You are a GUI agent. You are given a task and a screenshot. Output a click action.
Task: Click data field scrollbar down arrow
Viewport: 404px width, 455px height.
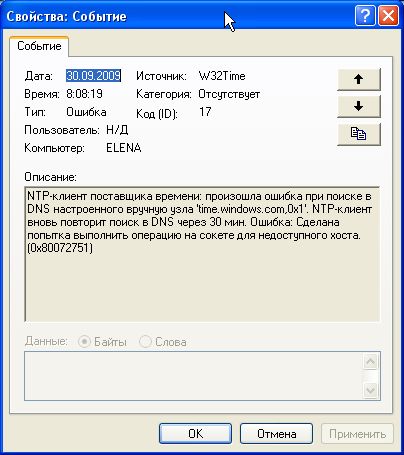tap(370, 390)
